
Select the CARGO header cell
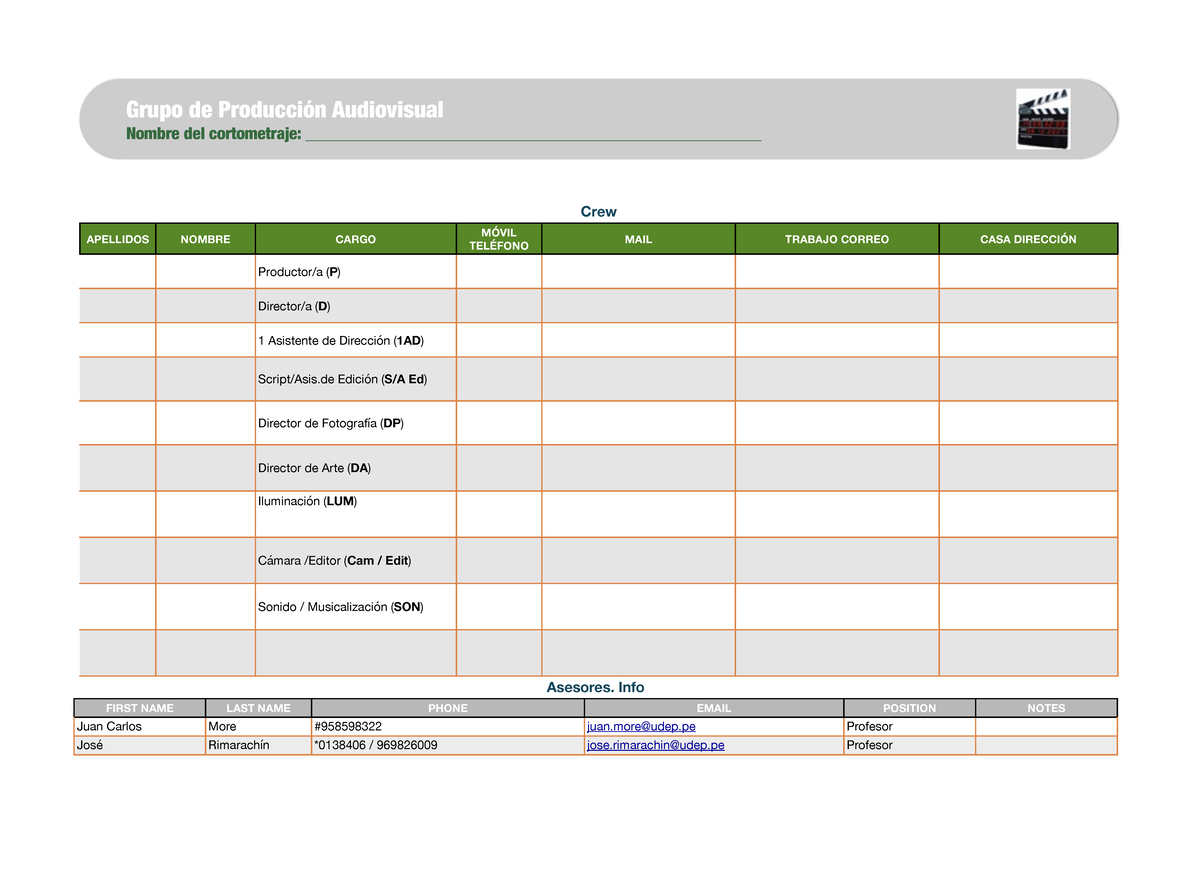point(356,238)
